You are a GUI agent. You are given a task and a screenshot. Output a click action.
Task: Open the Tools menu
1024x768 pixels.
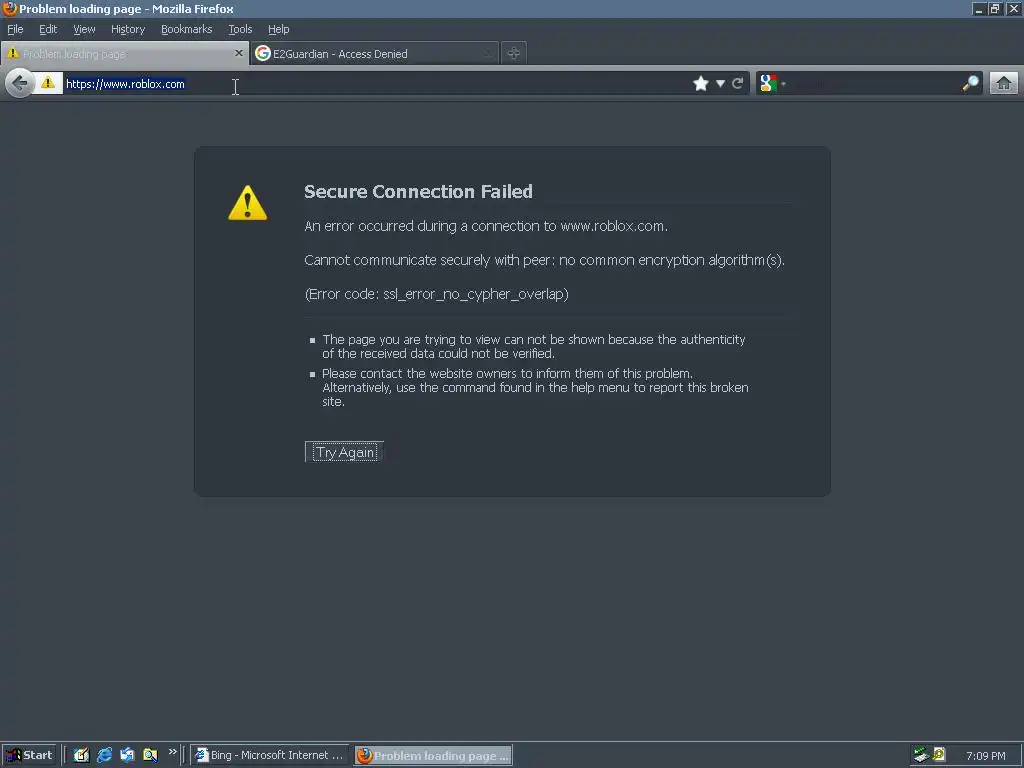tap(240, 29)
